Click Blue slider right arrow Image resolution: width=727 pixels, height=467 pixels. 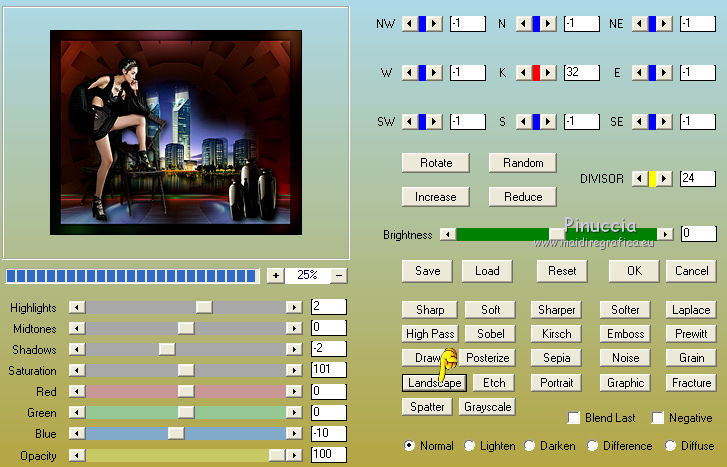[x=294, y=433]
